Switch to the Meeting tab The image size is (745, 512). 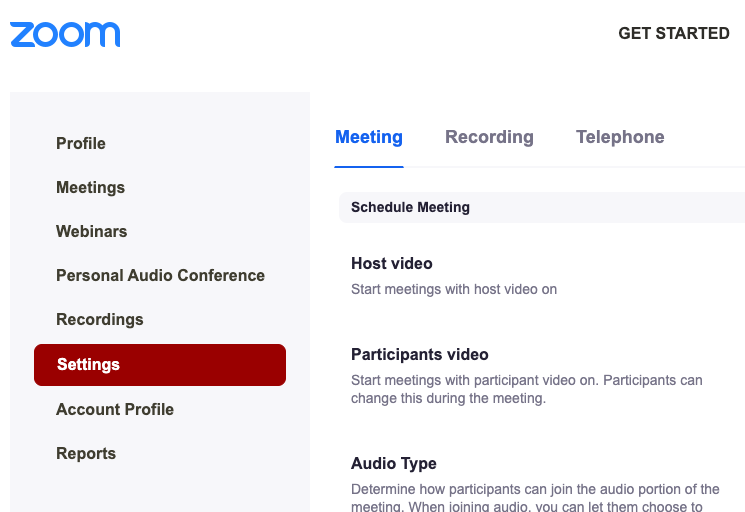click(x=369, y=137)
